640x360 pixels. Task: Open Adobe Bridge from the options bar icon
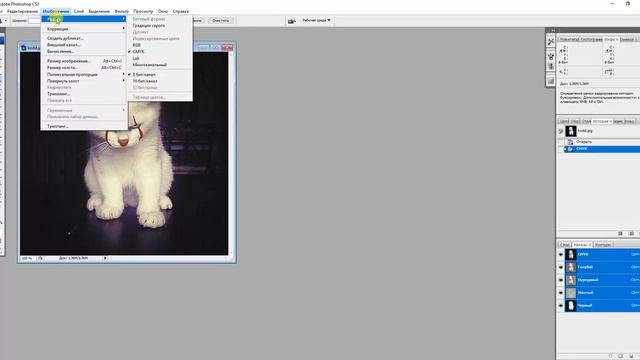291,20
